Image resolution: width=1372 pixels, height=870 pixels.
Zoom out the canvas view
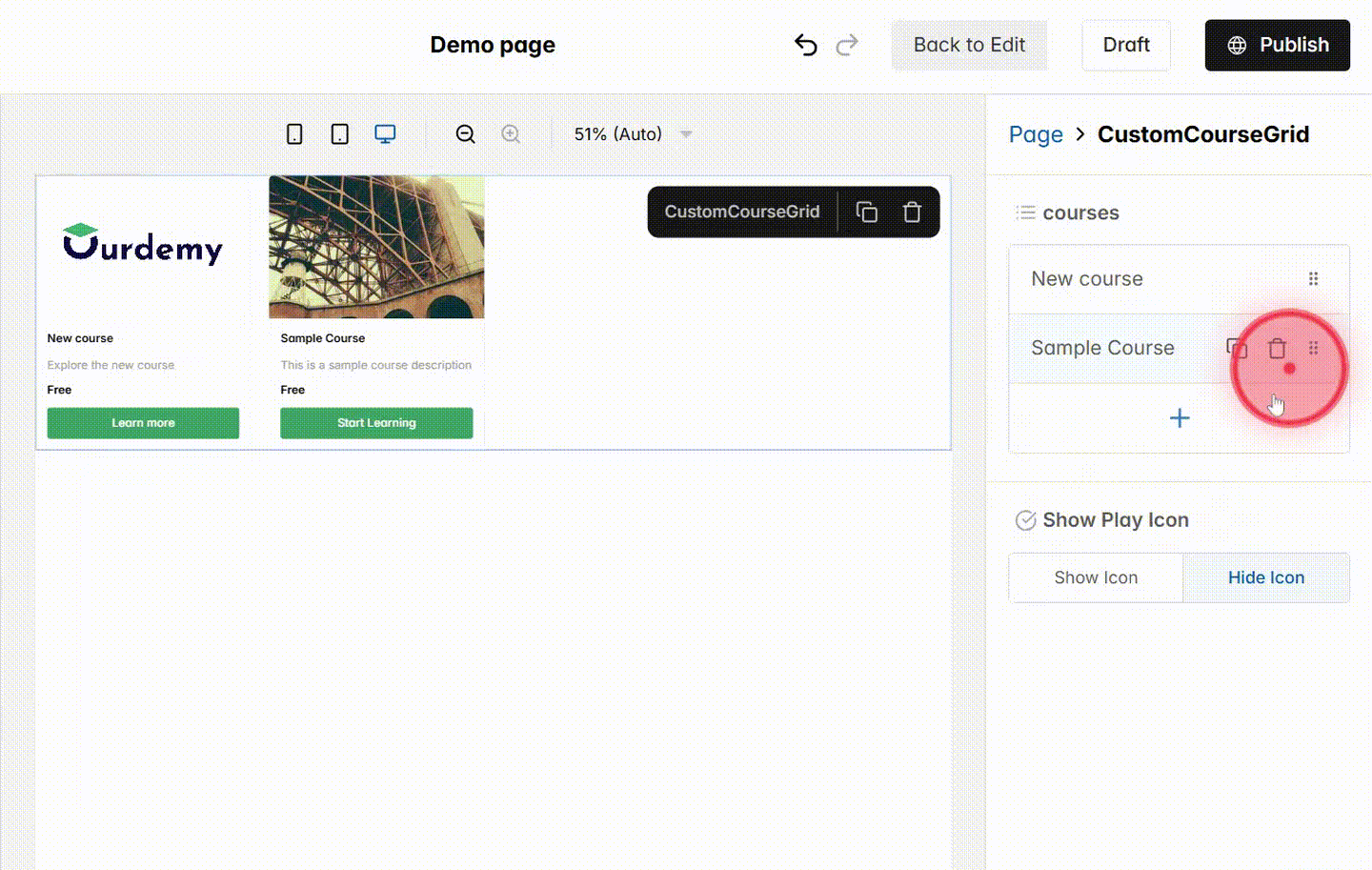click(x=465, y=133)
